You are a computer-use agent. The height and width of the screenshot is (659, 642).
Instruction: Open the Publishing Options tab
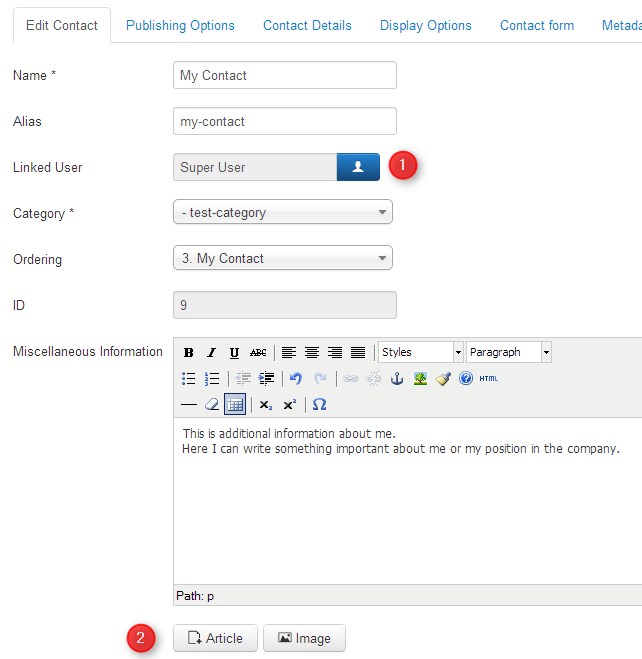(x=180, y=25)
